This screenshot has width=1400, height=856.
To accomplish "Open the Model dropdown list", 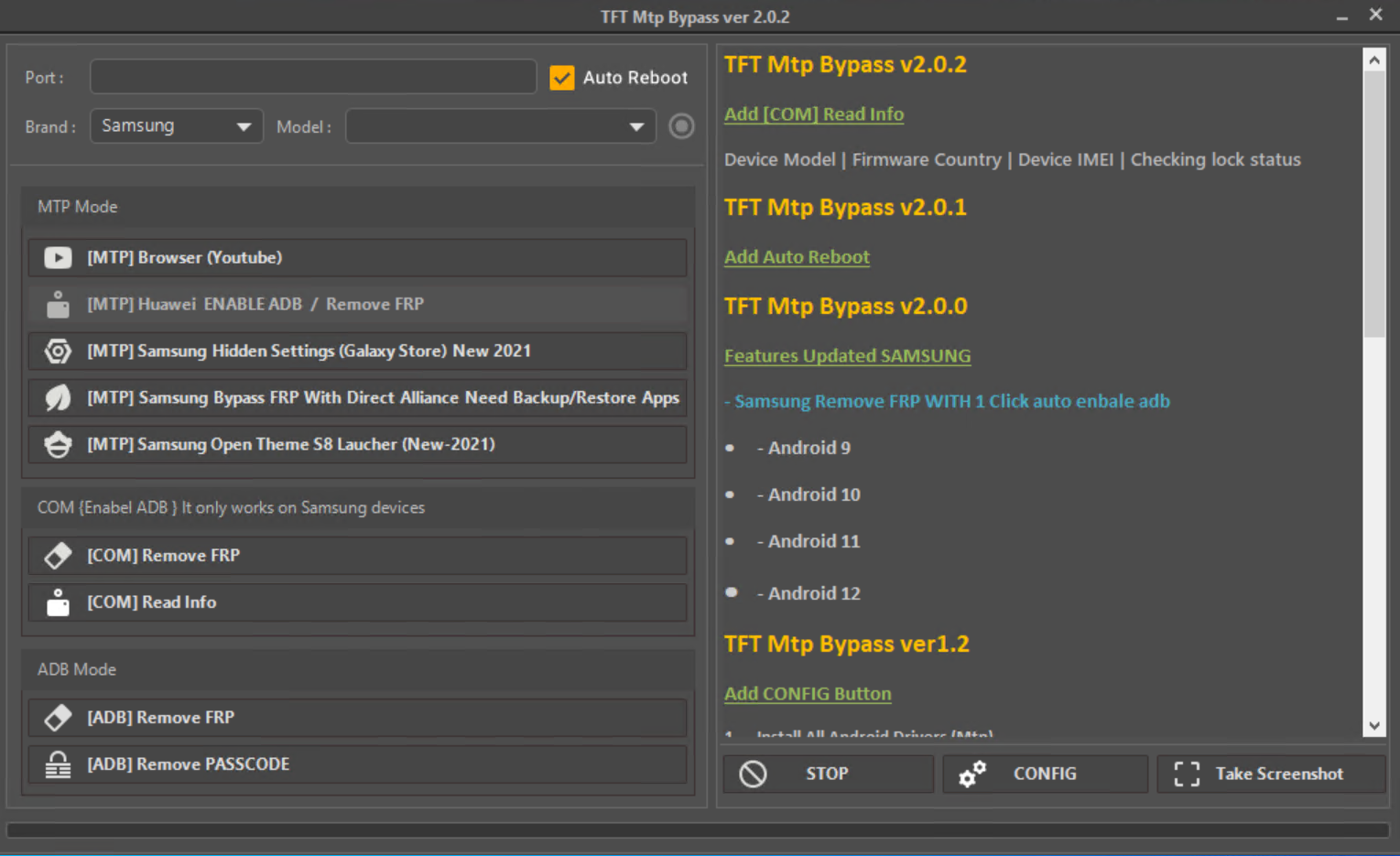I will pyautogui.click(x=501, y=126).
